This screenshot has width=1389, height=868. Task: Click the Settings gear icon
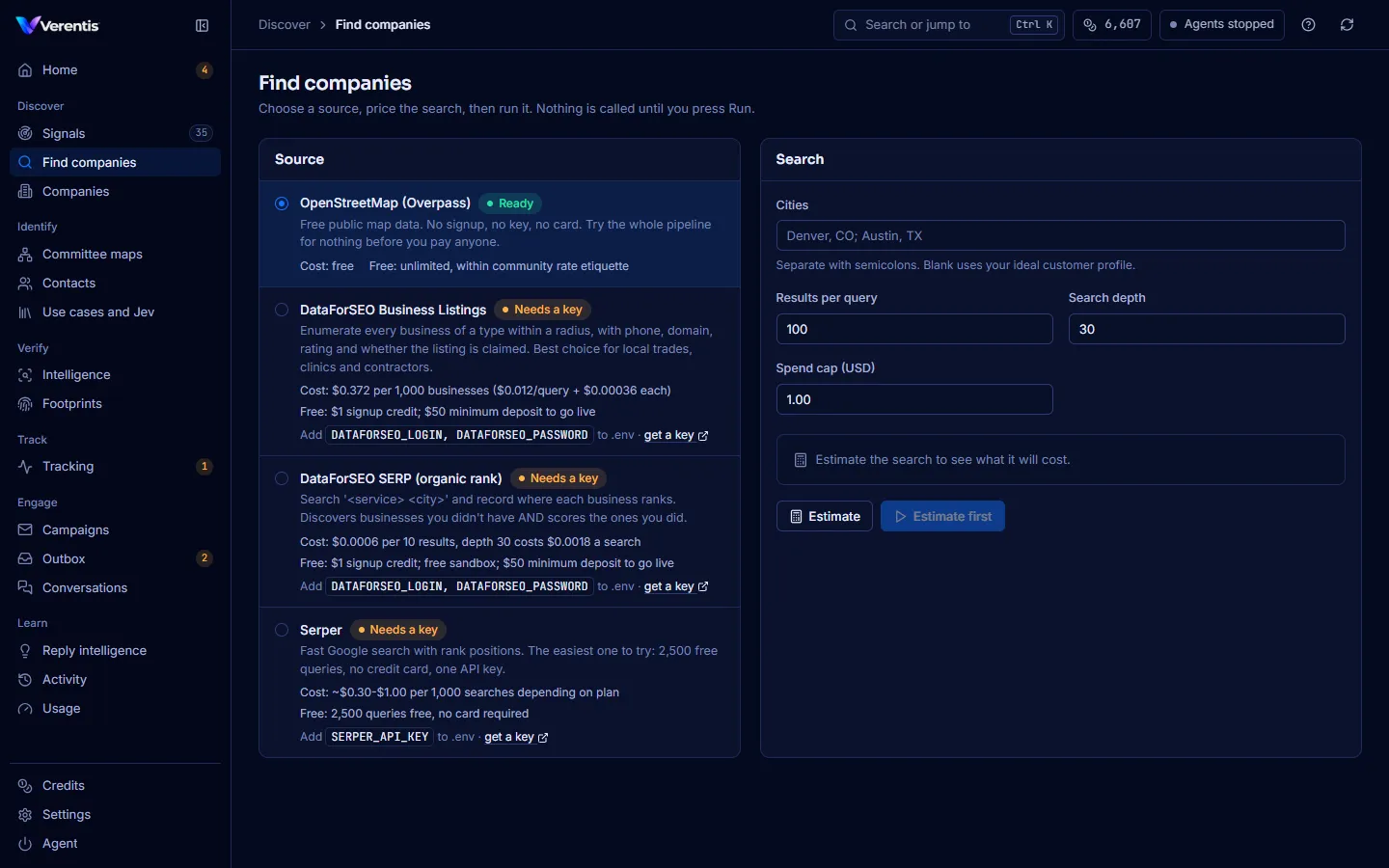click(x=25, y=815)
